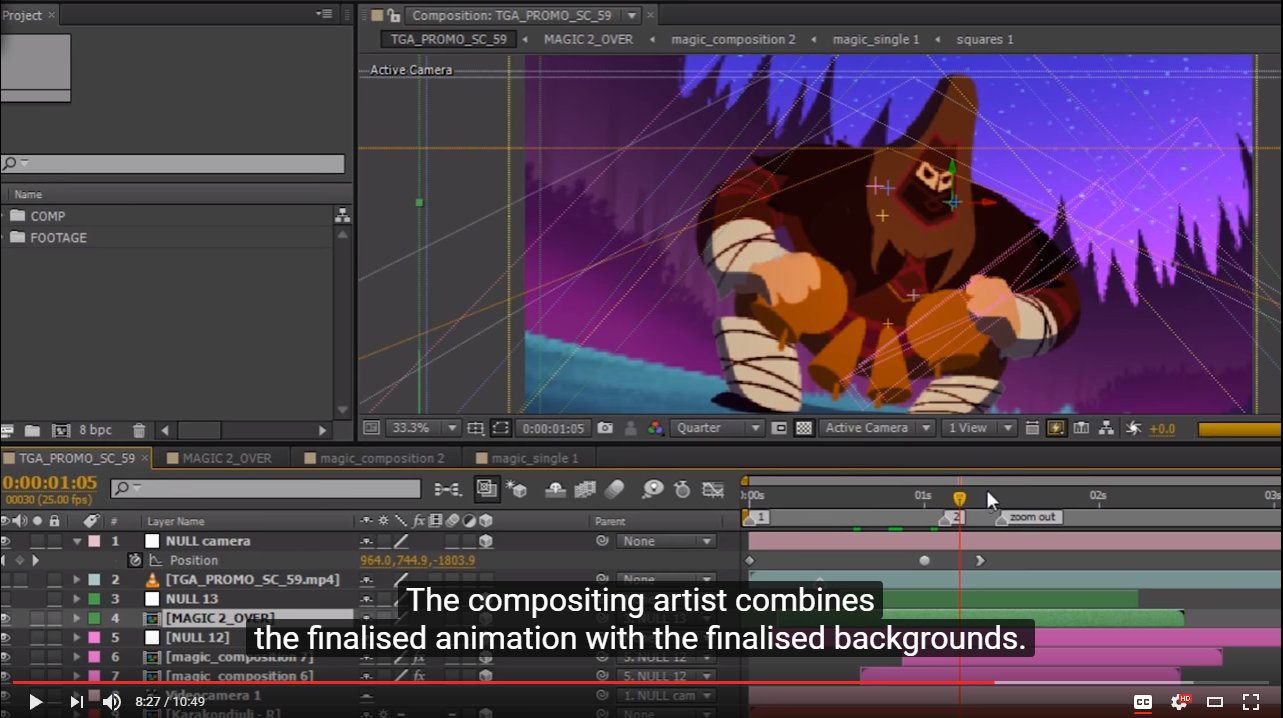Open Active Camera 3D view dropdown
1283x718 pixels.
coord(878,428)
